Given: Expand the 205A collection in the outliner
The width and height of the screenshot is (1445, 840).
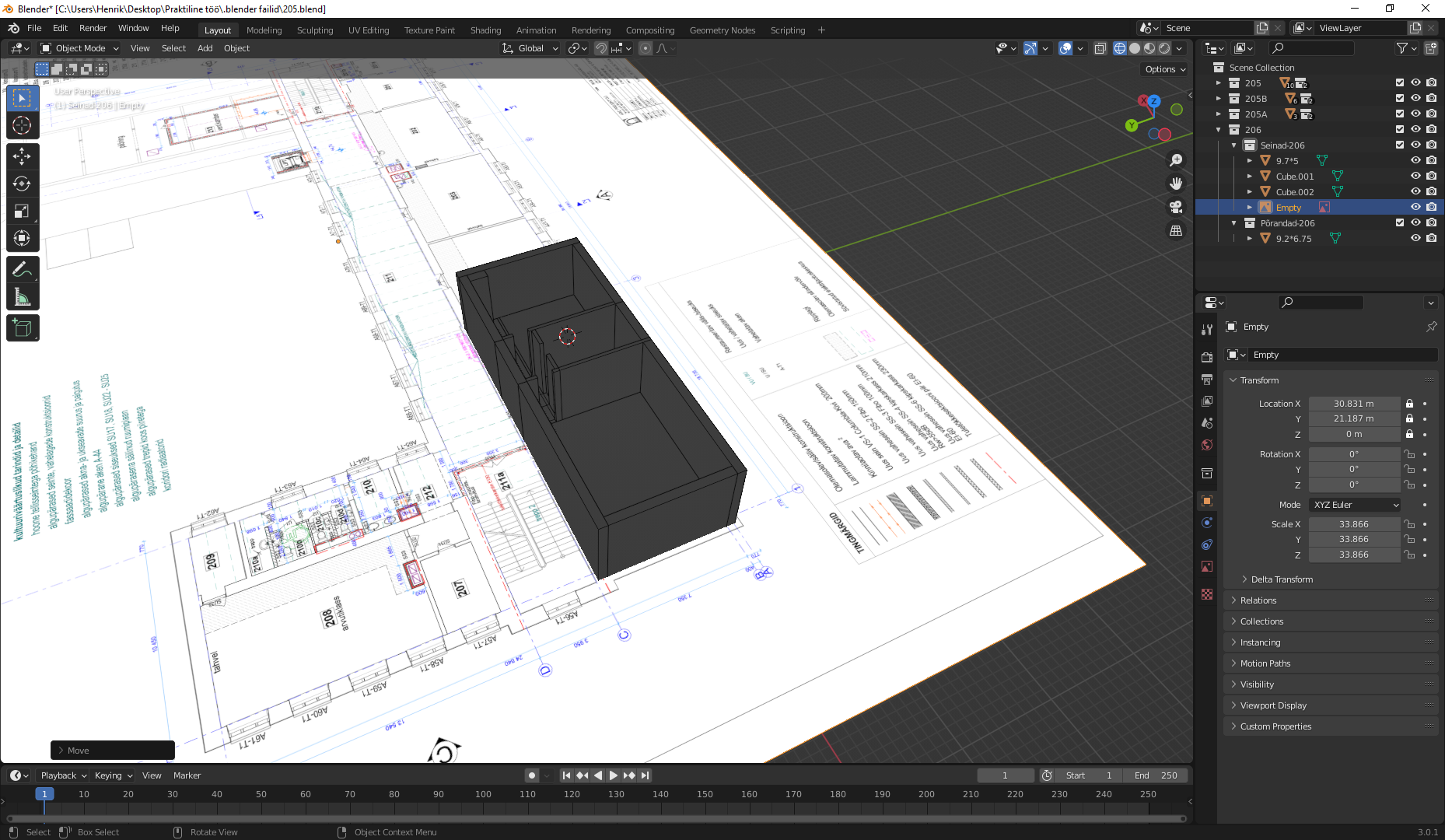Looking at the screenshot, I should (1219, 114).
